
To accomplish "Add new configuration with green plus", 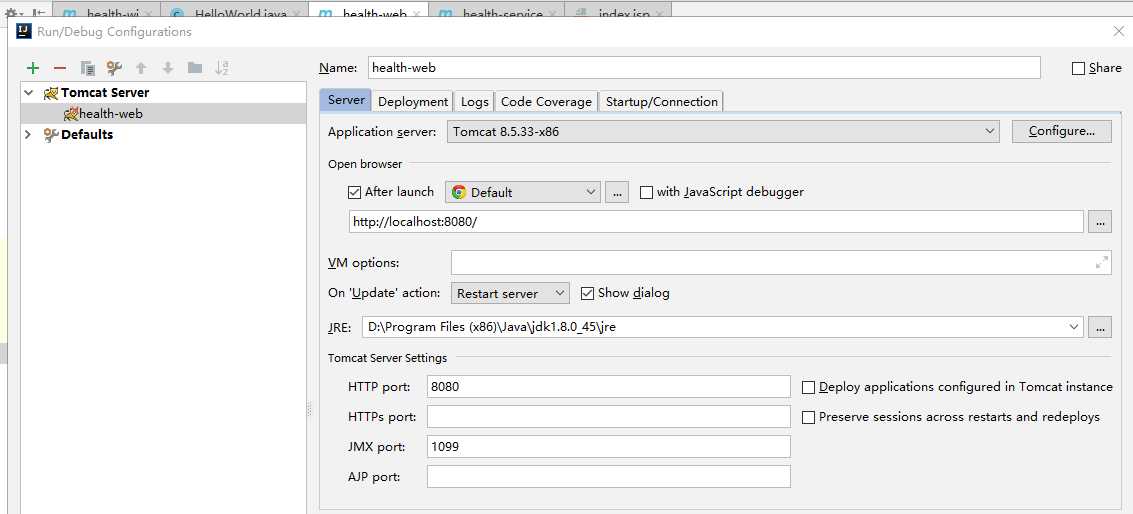I will [33, 68].
